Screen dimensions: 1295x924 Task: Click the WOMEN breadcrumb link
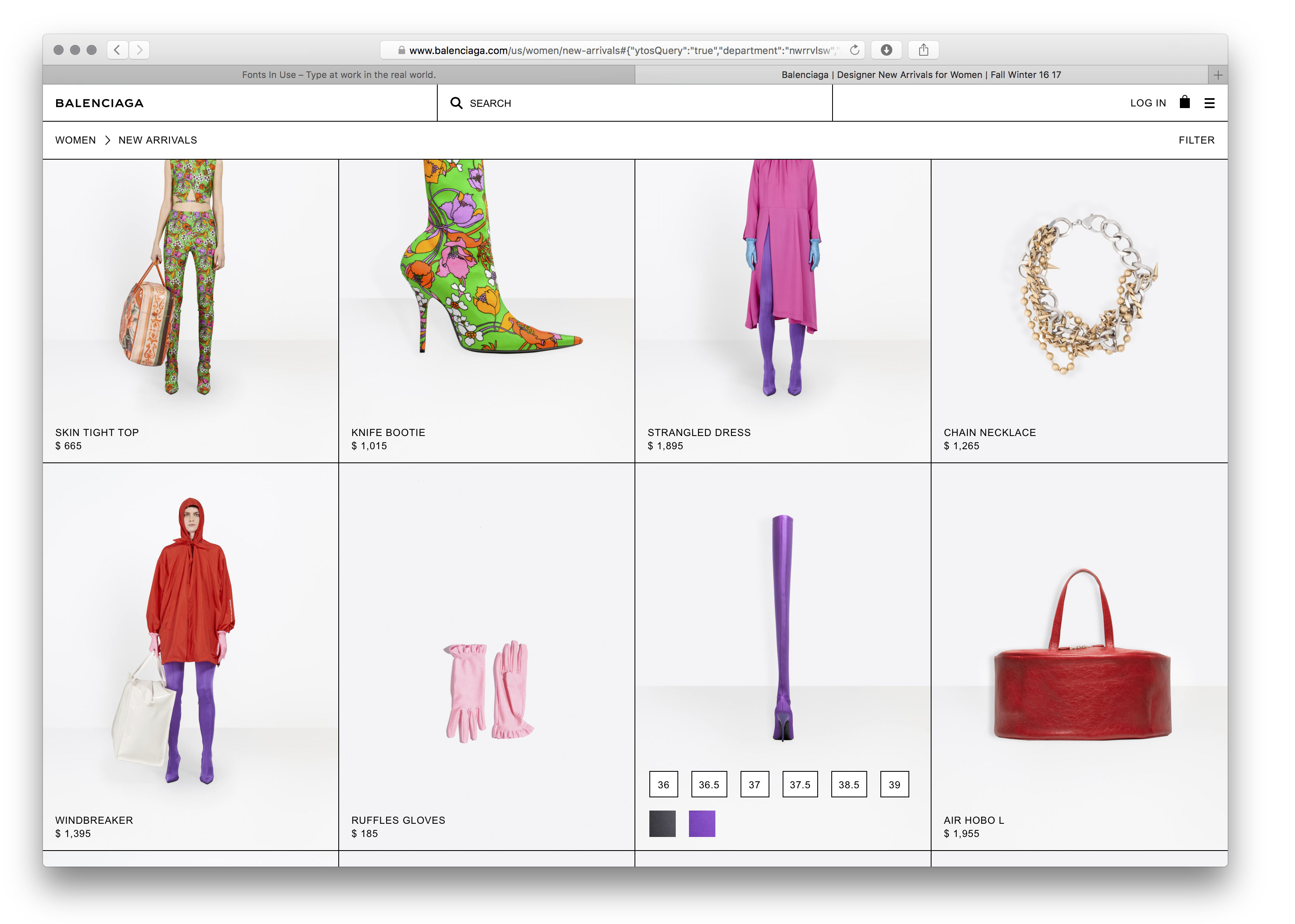tap(75, 140)
